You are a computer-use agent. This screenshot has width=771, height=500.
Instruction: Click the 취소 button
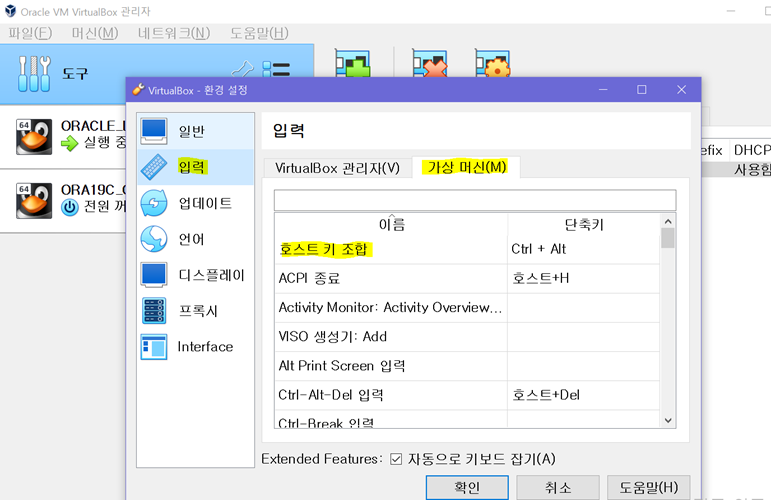coord(558,487)
